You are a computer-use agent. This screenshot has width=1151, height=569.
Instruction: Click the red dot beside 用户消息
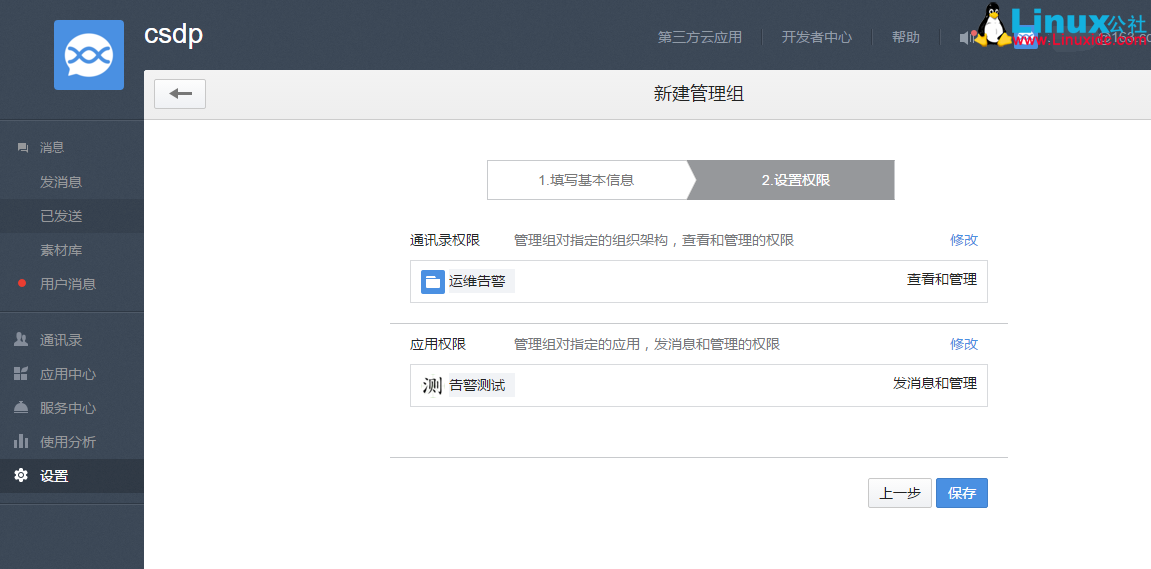[22, 283]
